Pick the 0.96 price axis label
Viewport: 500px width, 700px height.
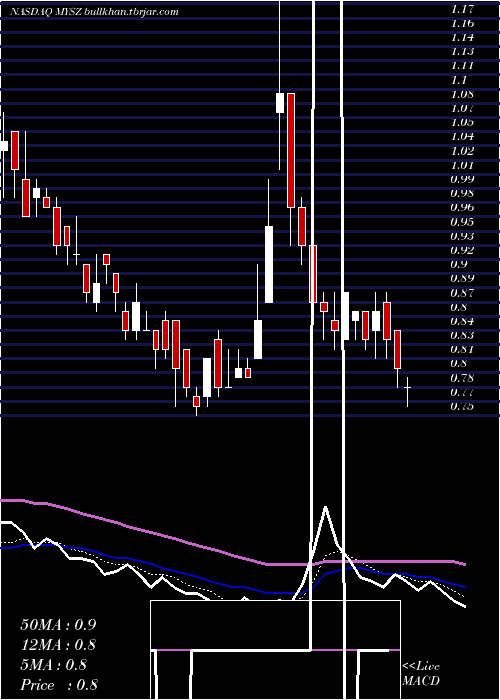[x=462, y=208]
